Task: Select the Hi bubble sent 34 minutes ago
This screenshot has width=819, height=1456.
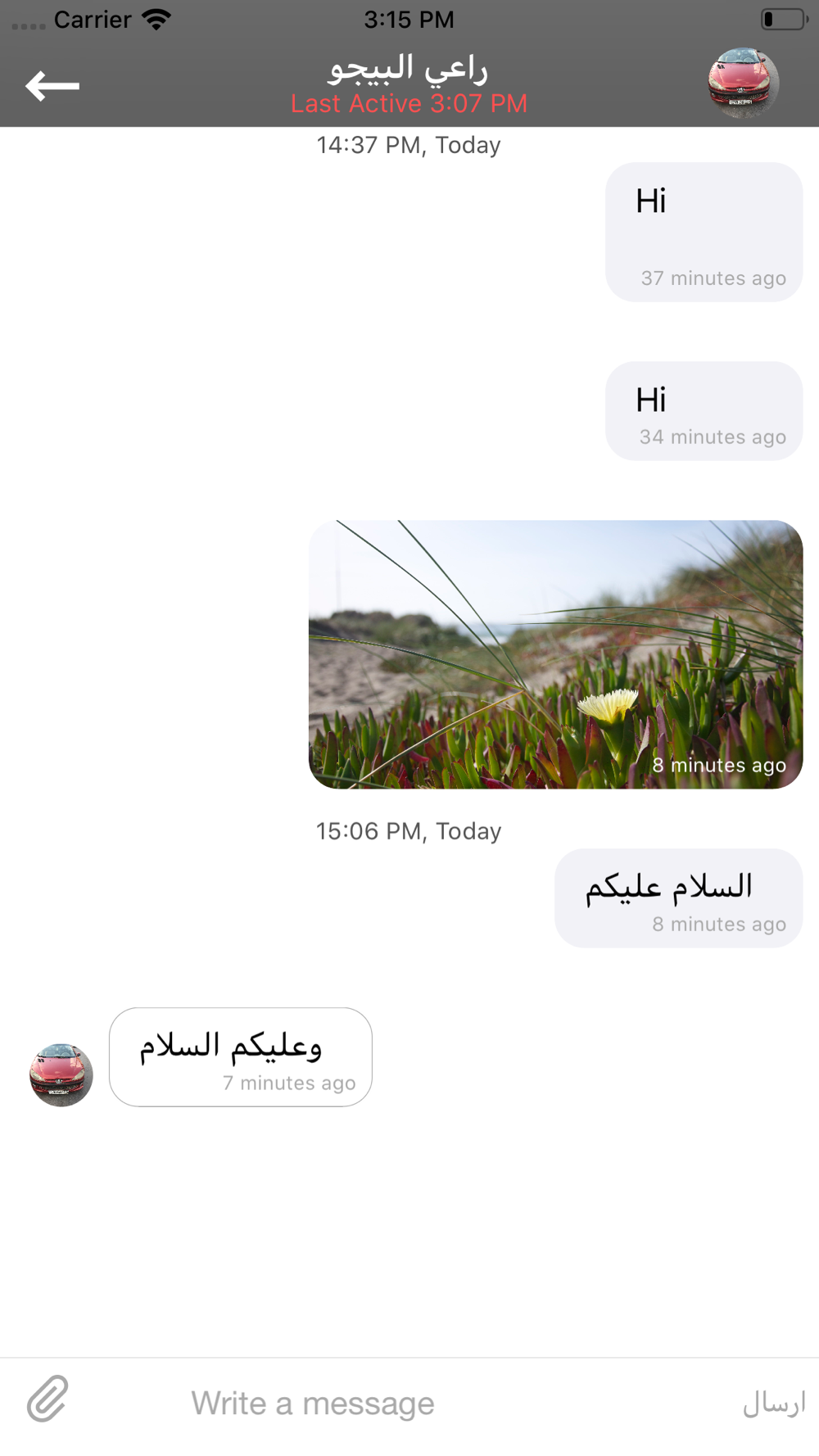Action: [x=704, y=411]
